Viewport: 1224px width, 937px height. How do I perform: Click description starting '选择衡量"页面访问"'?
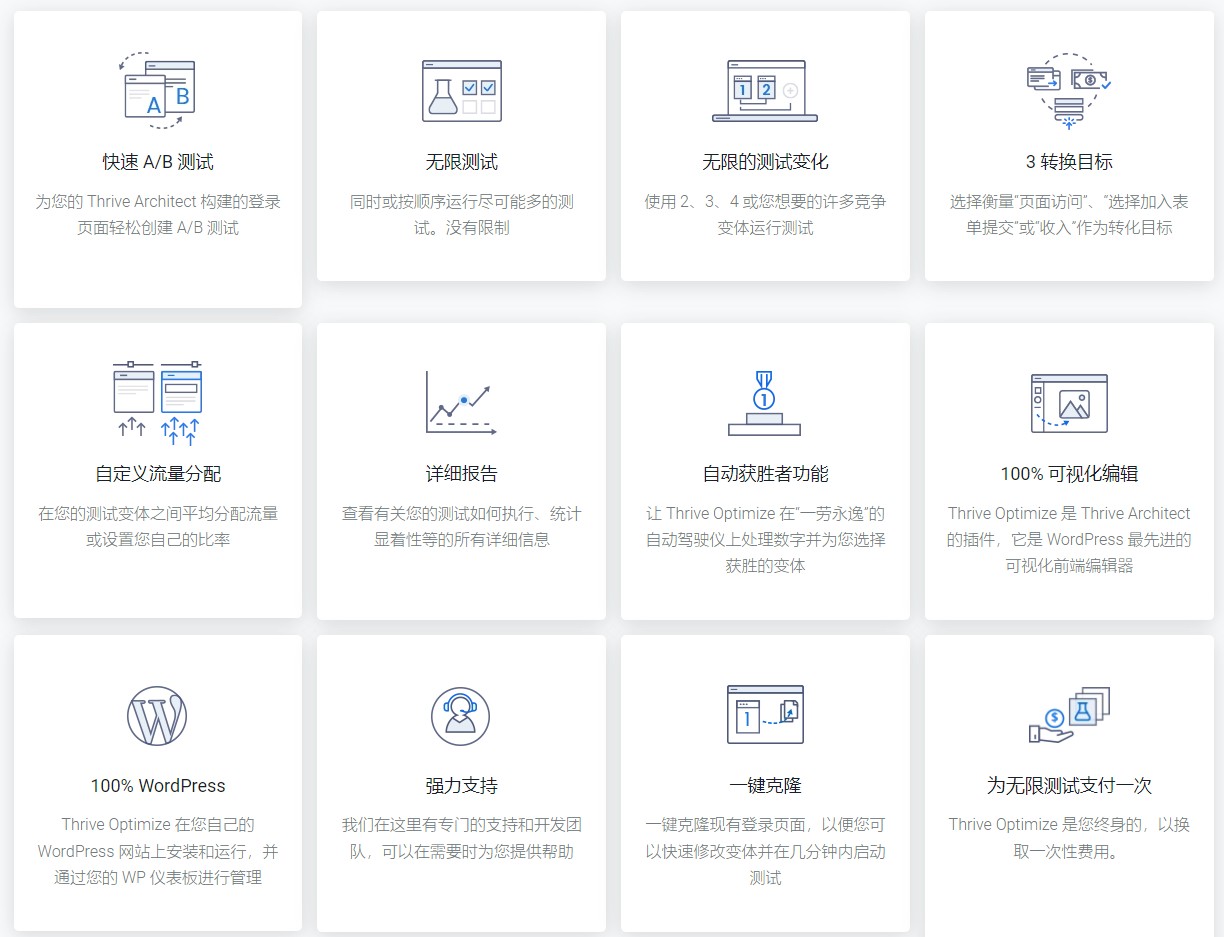[x=1069, y=215]
